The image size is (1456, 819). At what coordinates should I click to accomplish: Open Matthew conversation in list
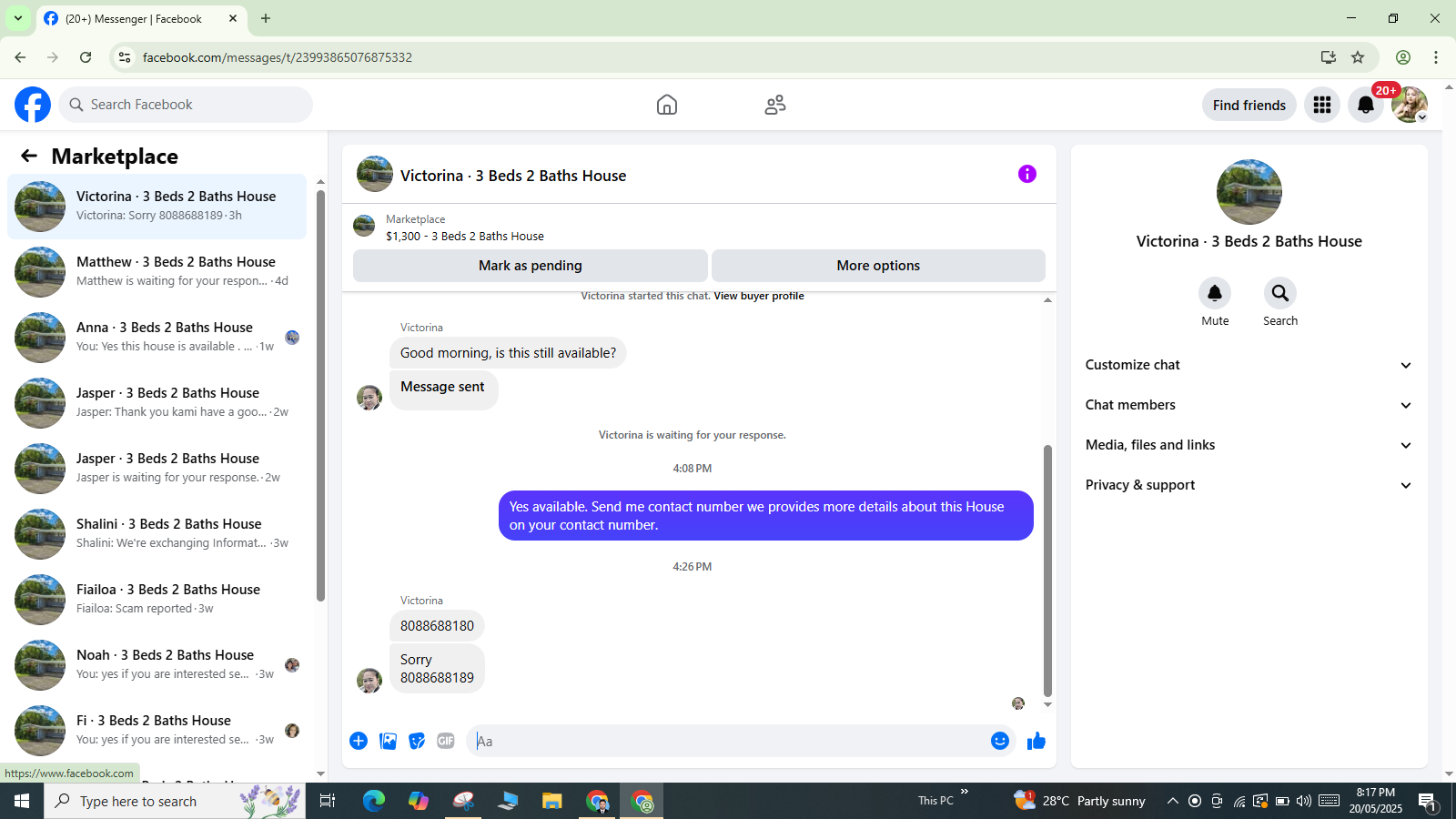157,272
